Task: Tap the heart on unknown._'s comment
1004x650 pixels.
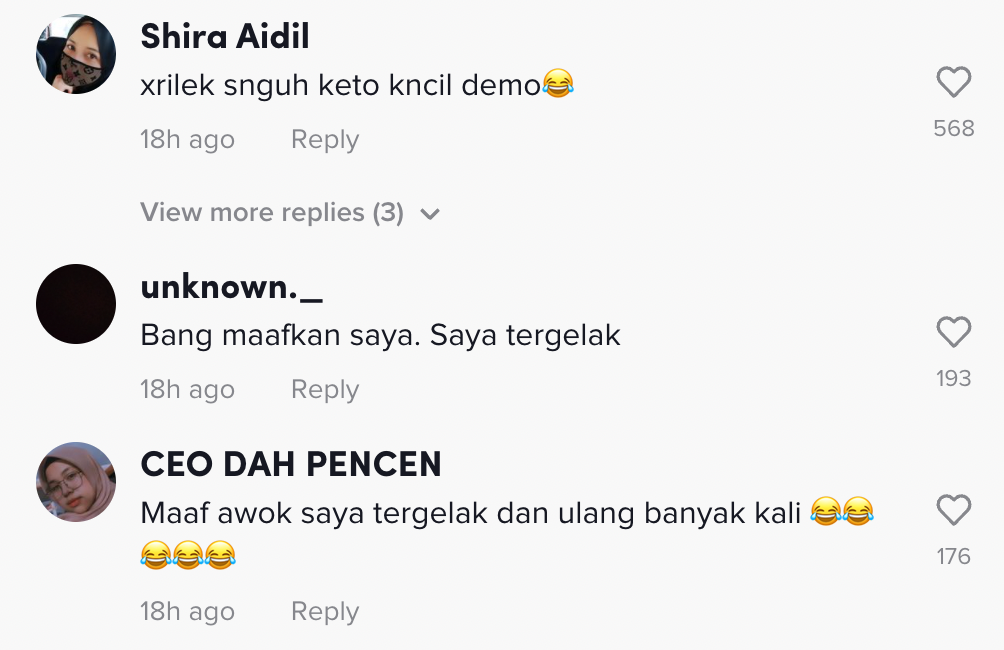Action: [x=953, y=332]
